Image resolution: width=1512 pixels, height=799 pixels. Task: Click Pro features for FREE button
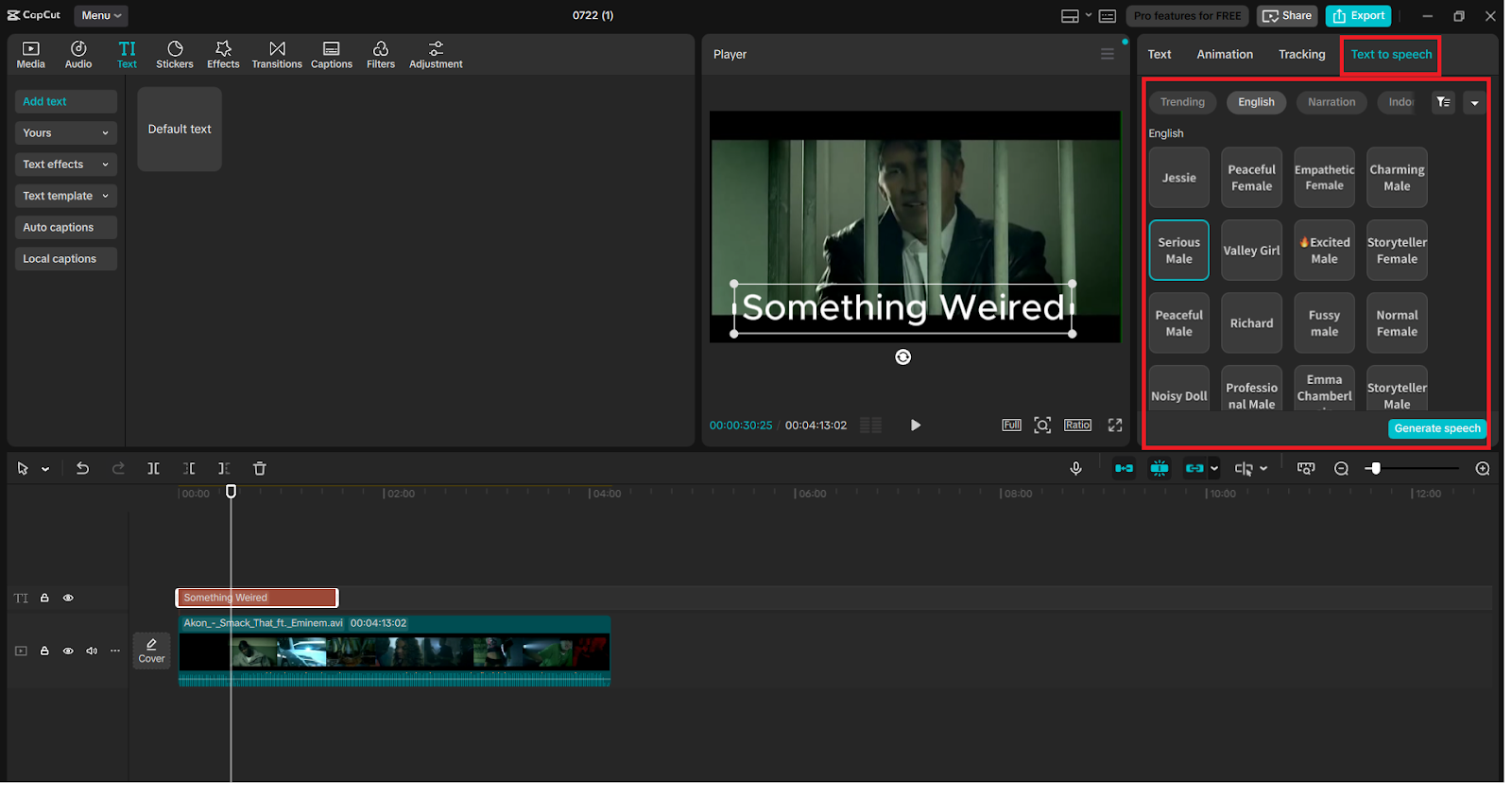point(1187,16)
